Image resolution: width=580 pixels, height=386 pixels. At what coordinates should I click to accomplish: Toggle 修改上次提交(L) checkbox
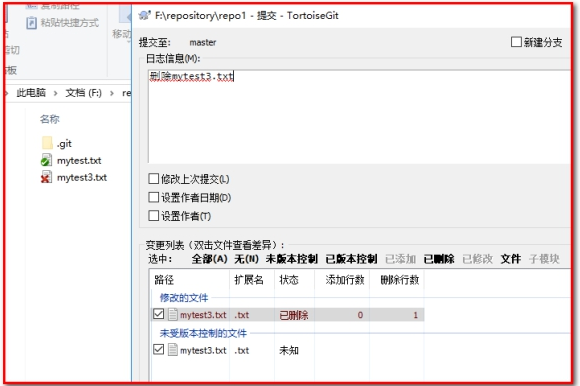(x=153, y=179)
